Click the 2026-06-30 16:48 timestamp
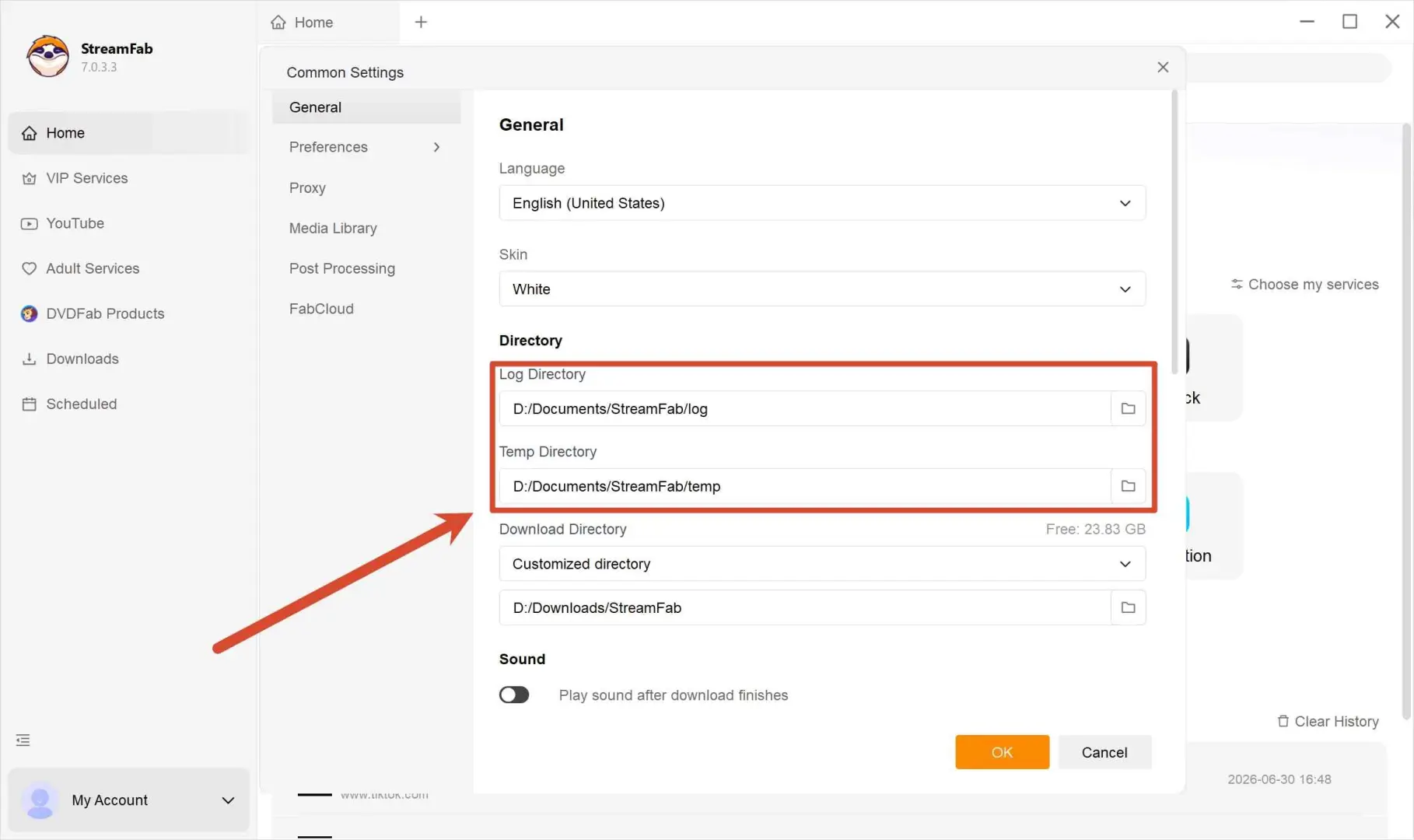 [x=1279, y=779]
